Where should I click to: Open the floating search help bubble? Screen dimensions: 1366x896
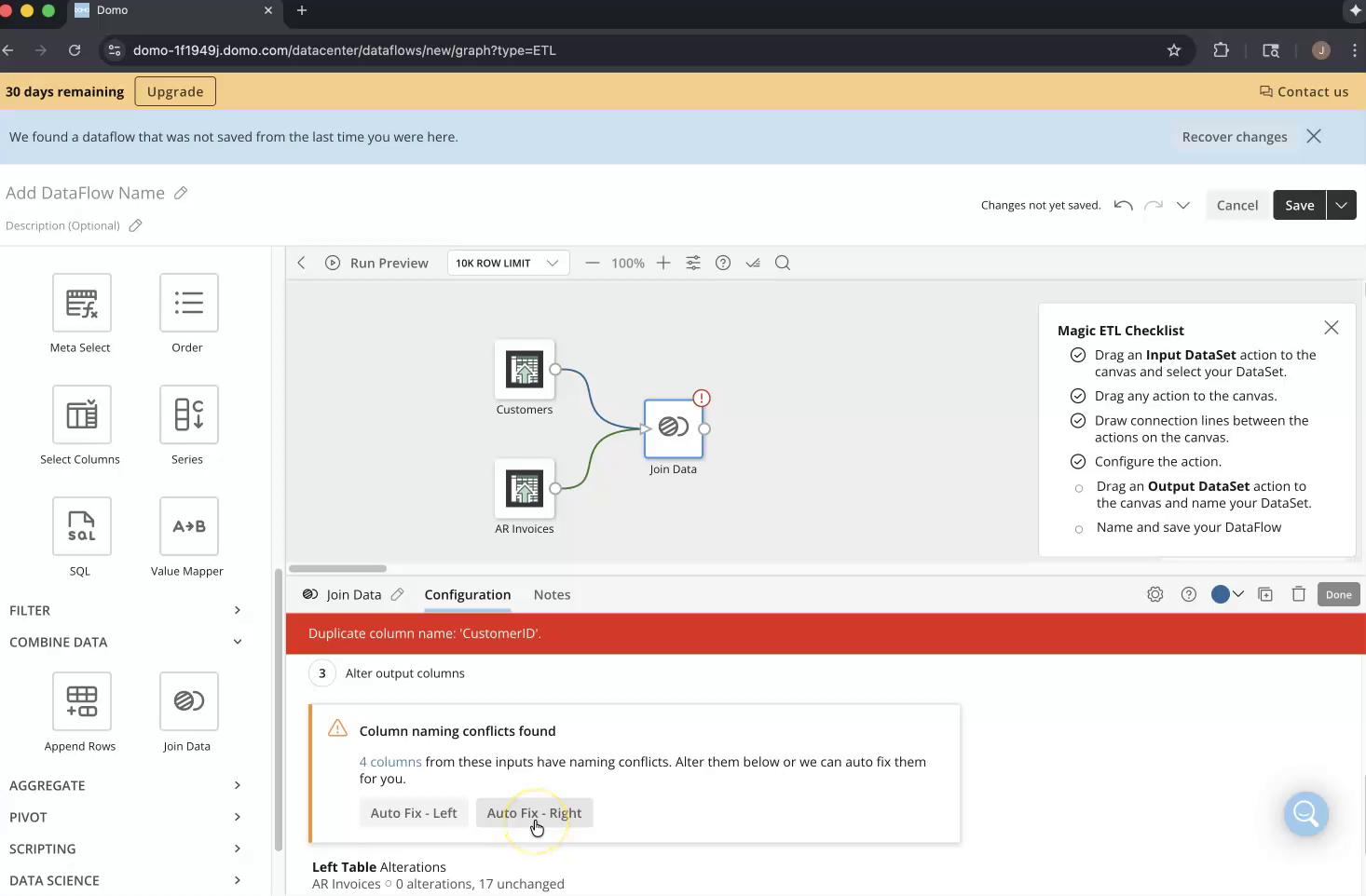1306,814
